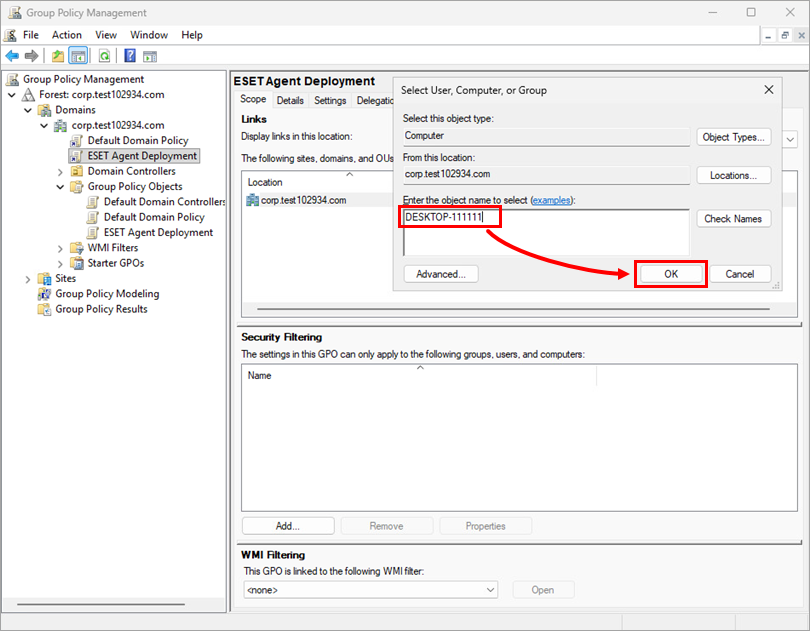Open the Action menu
This screenshot has height=631, width=810.
(x=66, y=34)
